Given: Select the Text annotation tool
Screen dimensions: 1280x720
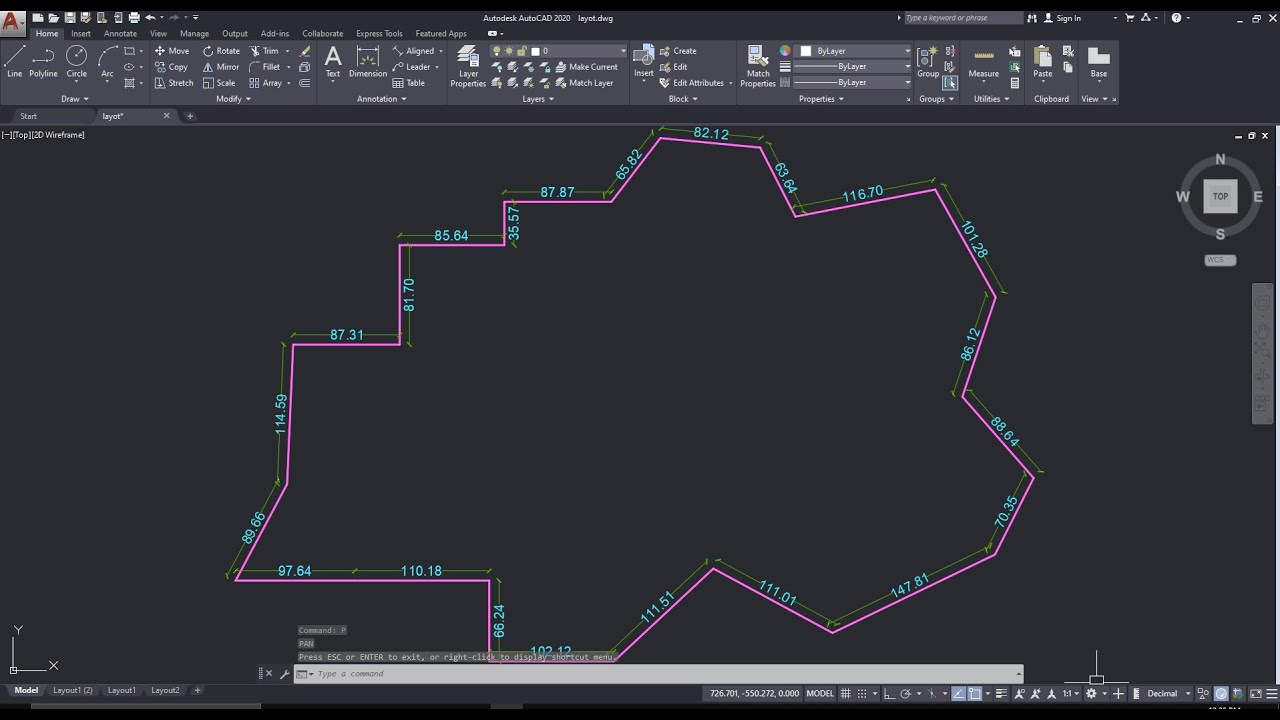Looking at the screenshot, I should pos(333,61).
